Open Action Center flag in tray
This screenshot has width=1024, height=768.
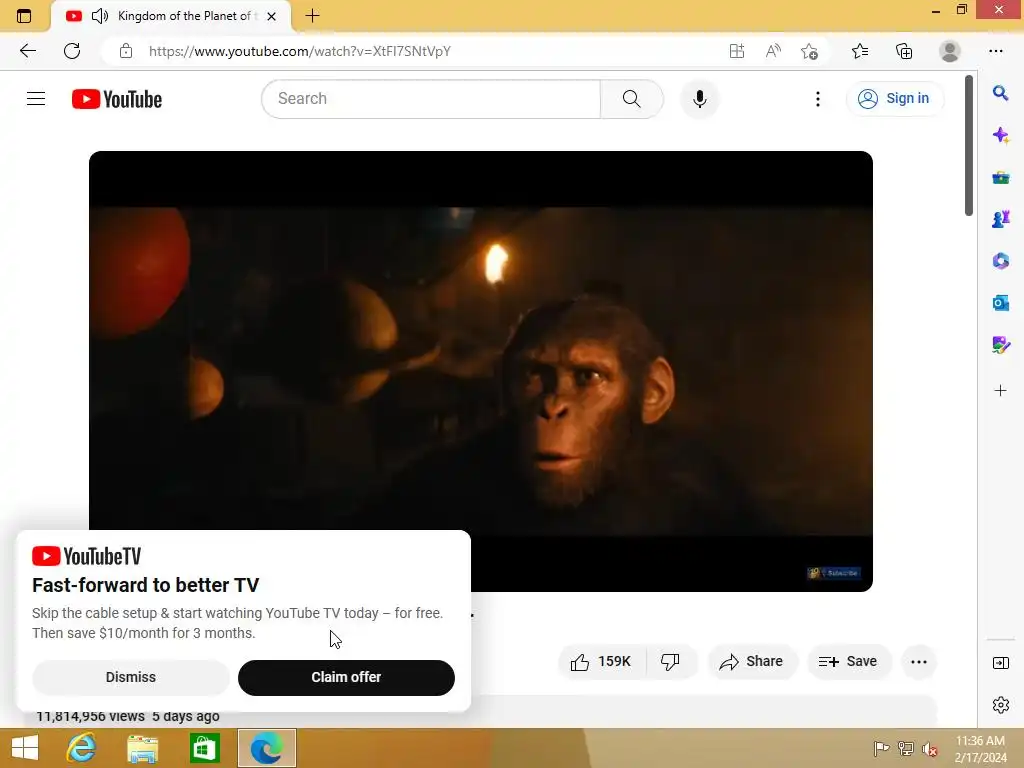881,748
